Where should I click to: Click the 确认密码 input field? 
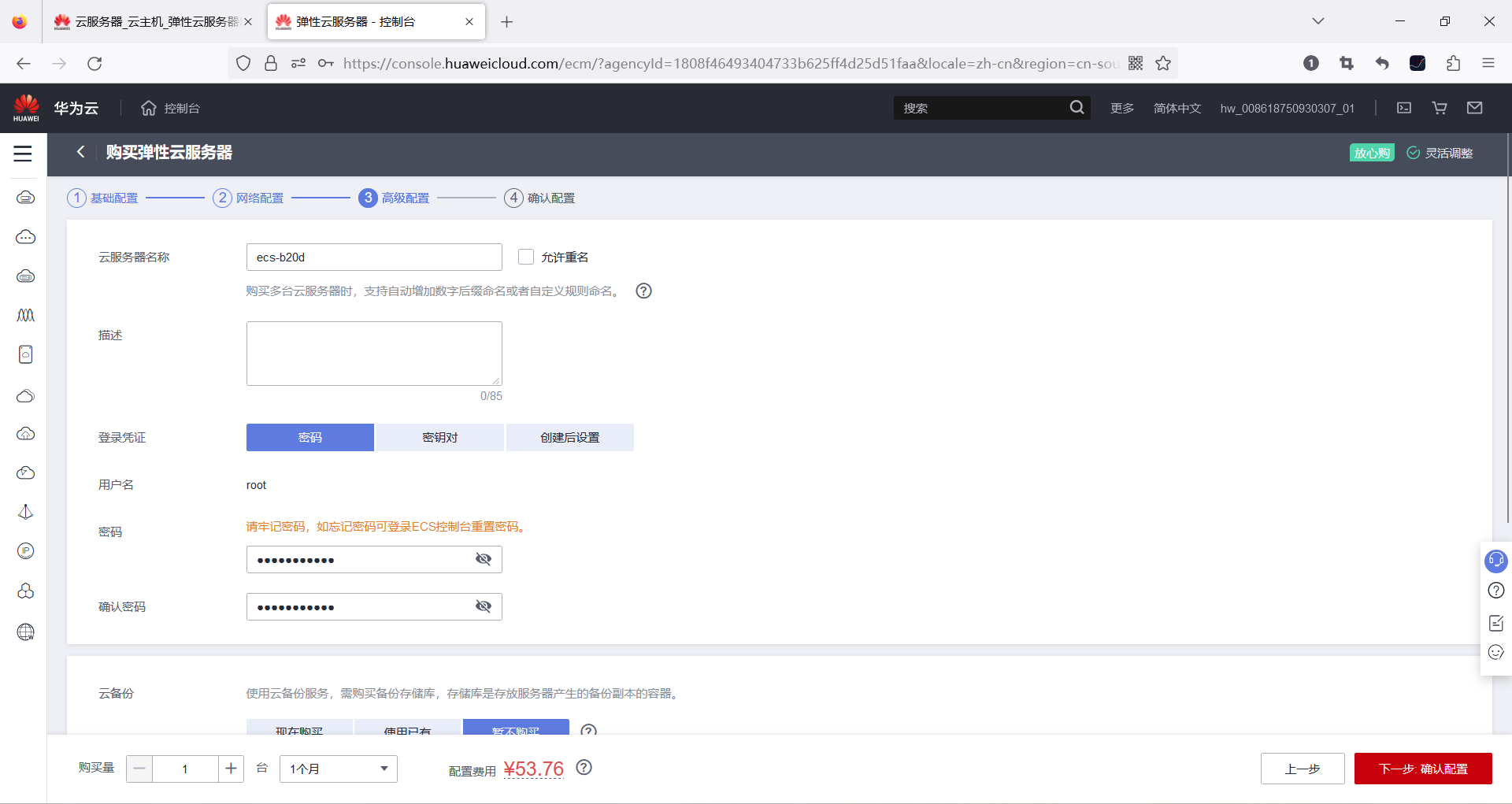click(x=374, y=606)
